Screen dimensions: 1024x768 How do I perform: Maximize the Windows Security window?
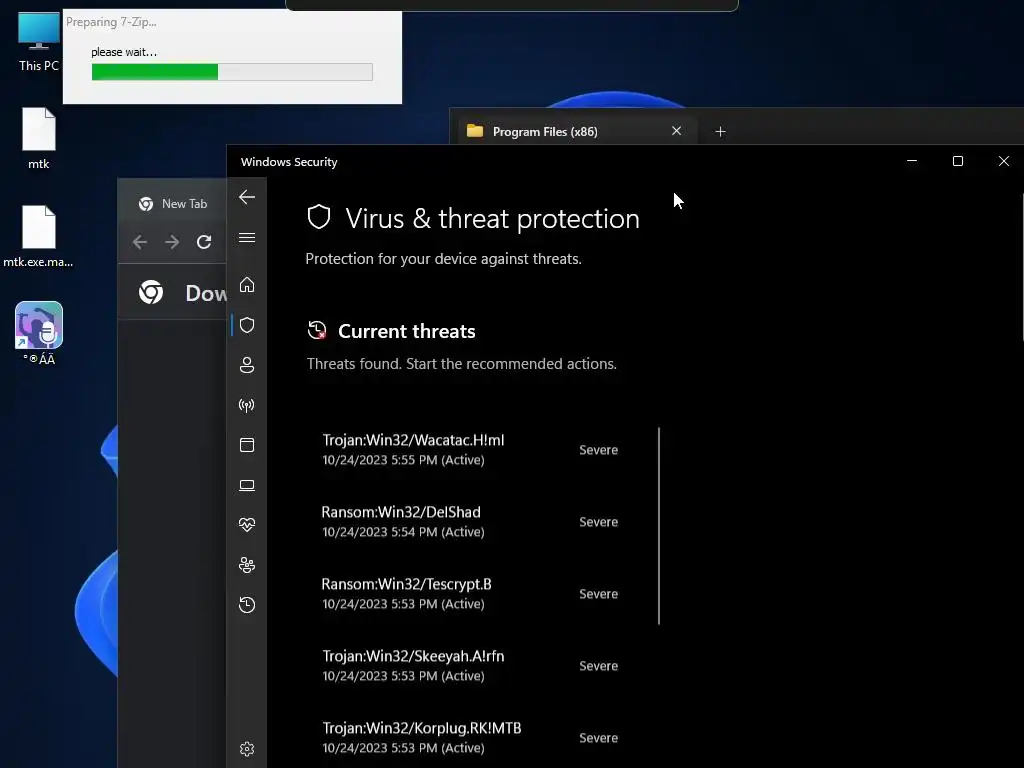point(958,161)
